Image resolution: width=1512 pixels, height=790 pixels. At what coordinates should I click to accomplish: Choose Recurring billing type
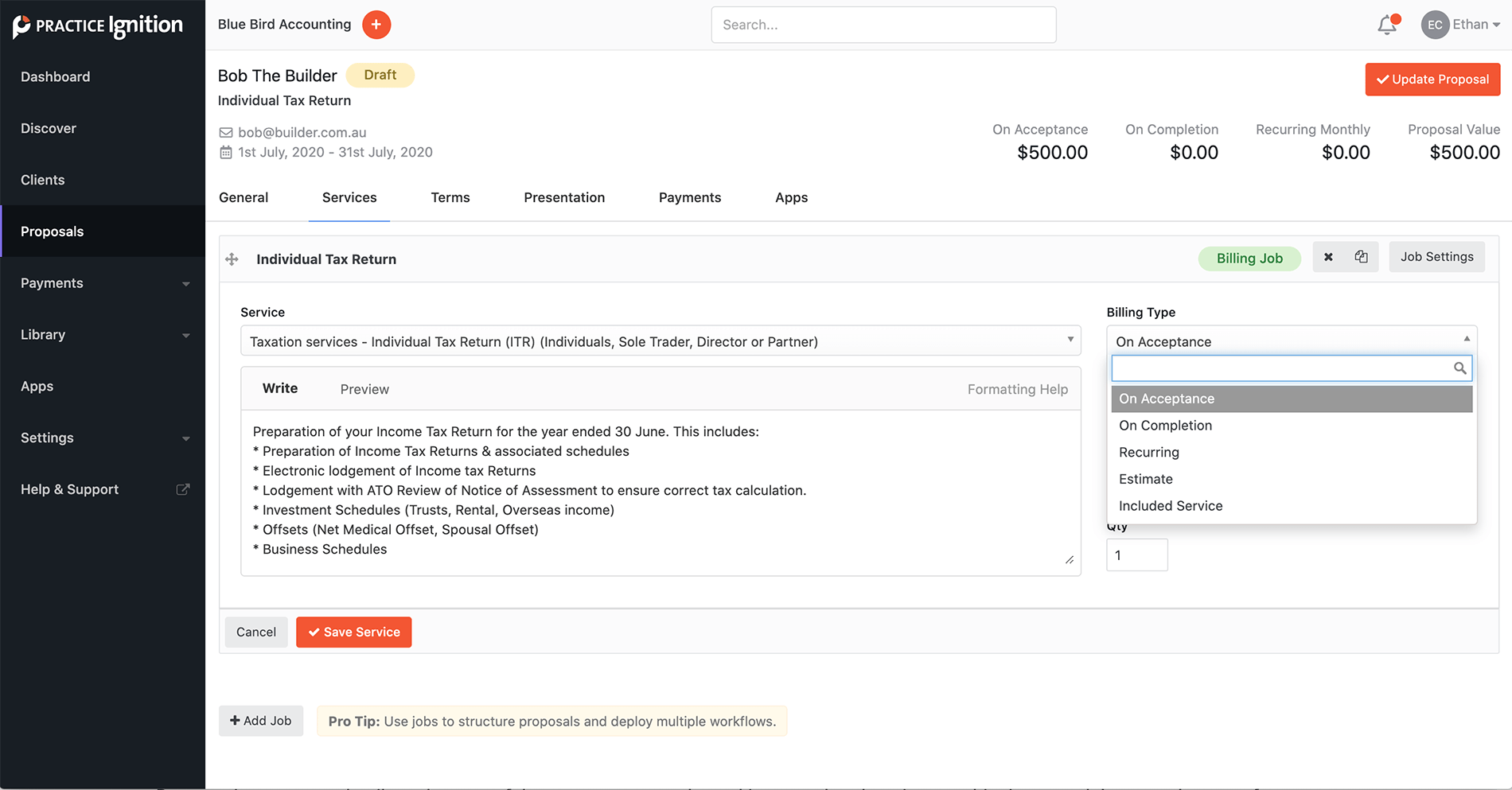[1292, 453]
